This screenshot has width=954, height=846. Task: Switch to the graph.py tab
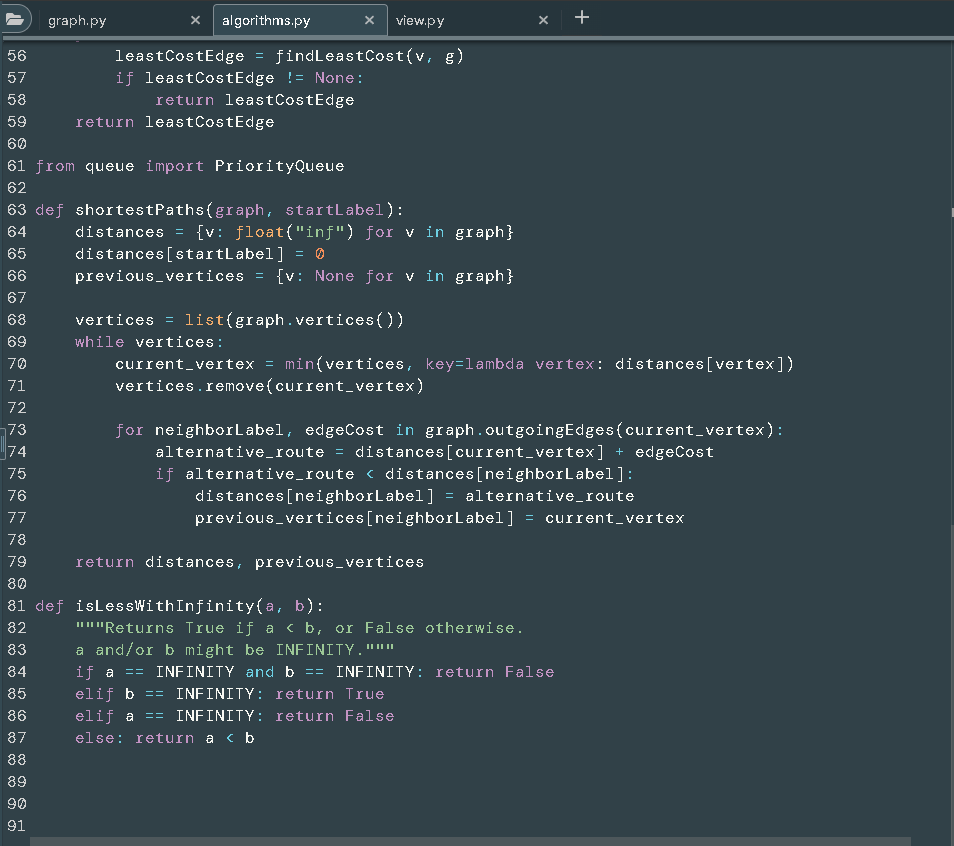[x=77, y=21]
